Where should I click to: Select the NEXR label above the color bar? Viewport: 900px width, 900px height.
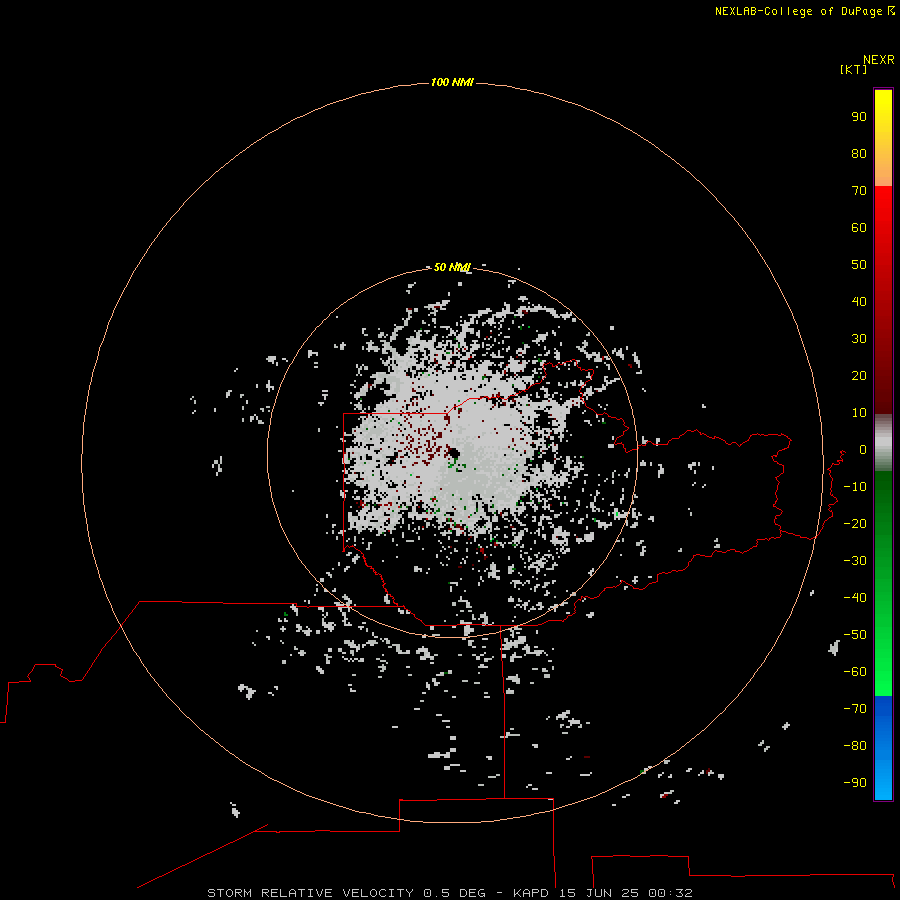coord(879,60)
